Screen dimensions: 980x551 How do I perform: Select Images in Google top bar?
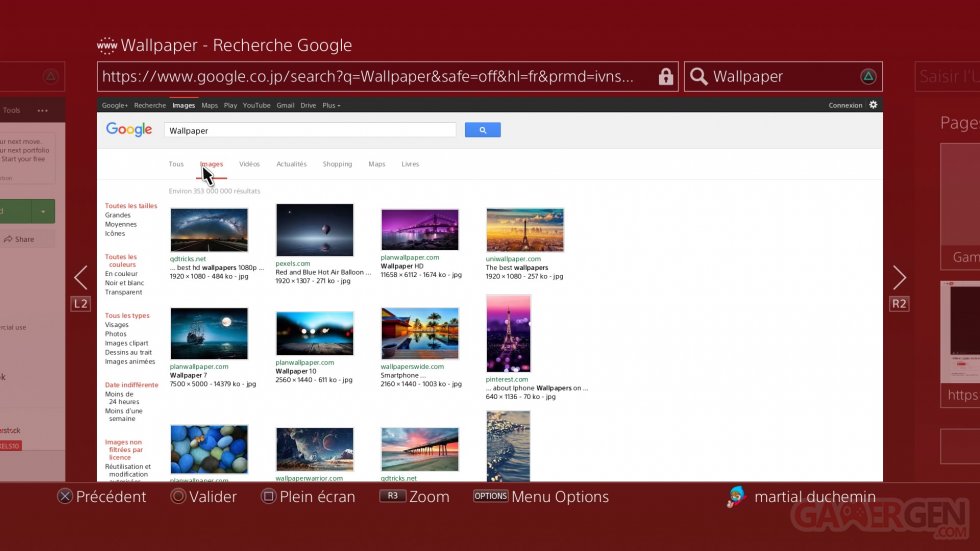[x=184, y=106]
